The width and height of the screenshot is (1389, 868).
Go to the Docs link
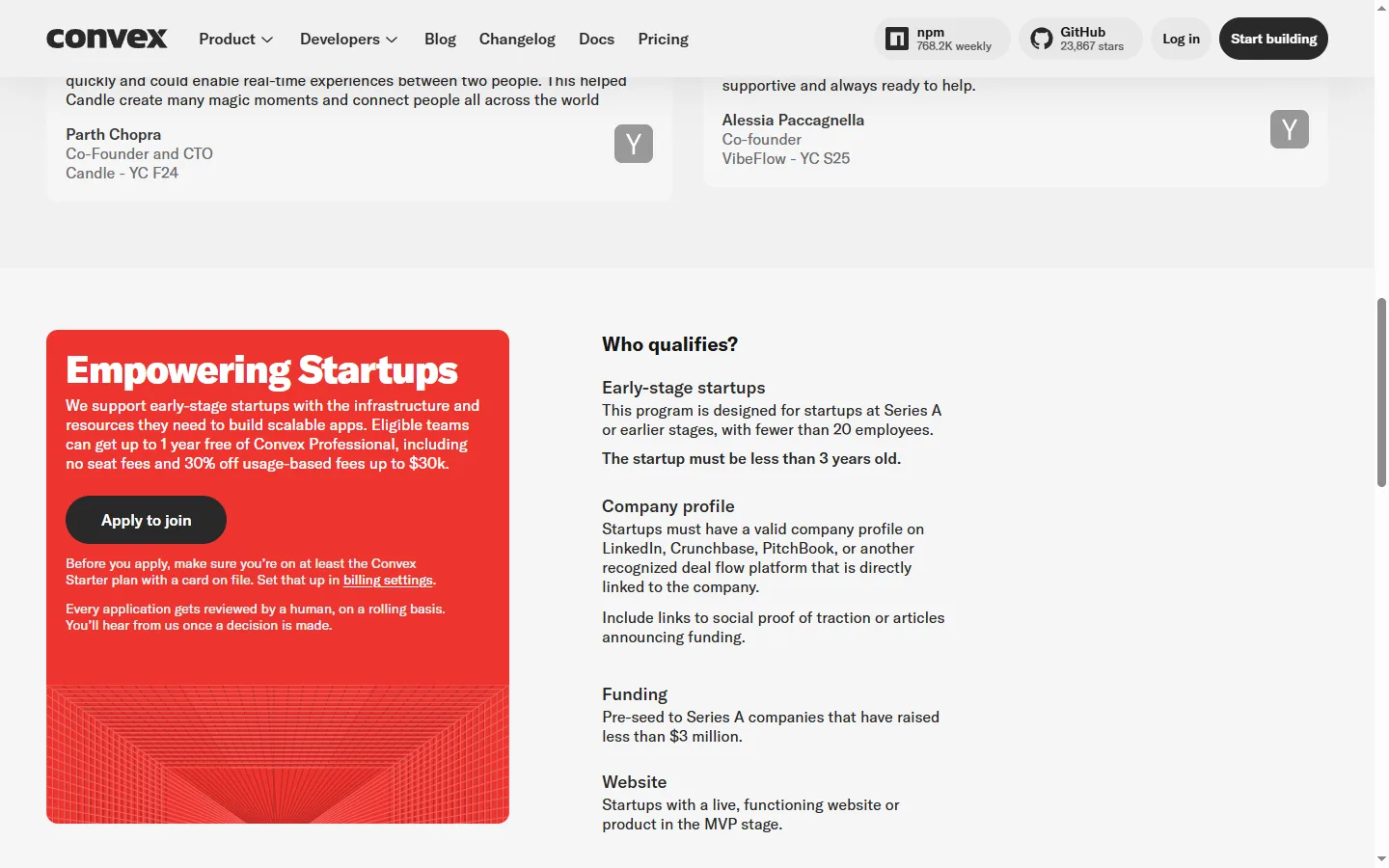(596, 39)
